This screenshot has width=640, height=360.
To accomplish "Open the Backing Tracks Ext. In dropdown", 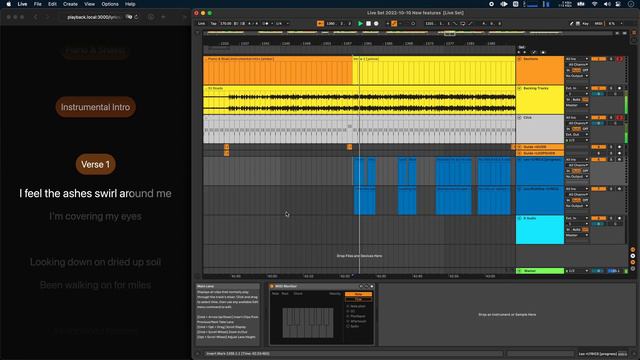I will pos(577,88).
